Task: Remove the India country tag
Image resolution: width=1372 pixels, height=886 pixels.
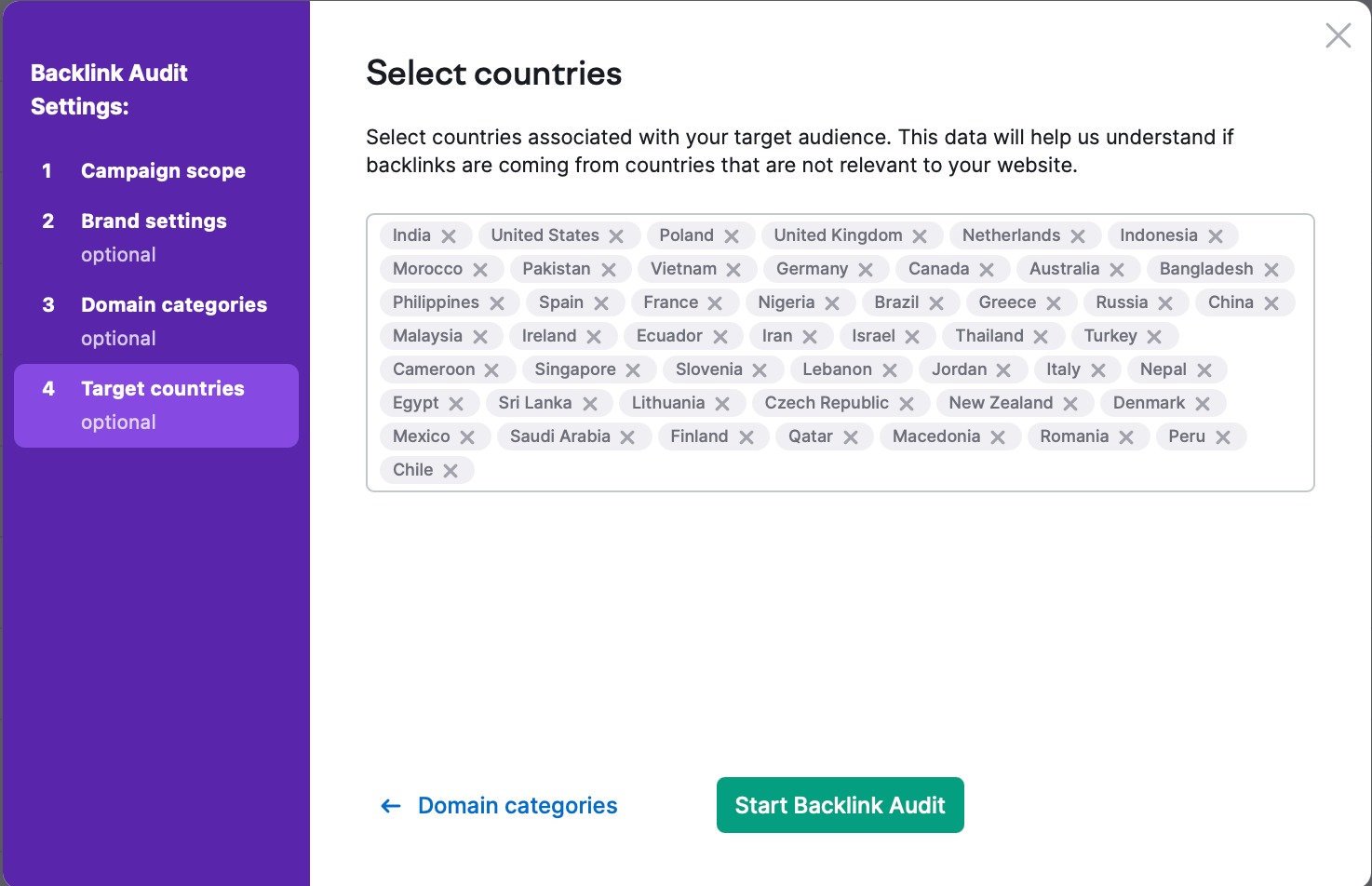Action: 449,236
